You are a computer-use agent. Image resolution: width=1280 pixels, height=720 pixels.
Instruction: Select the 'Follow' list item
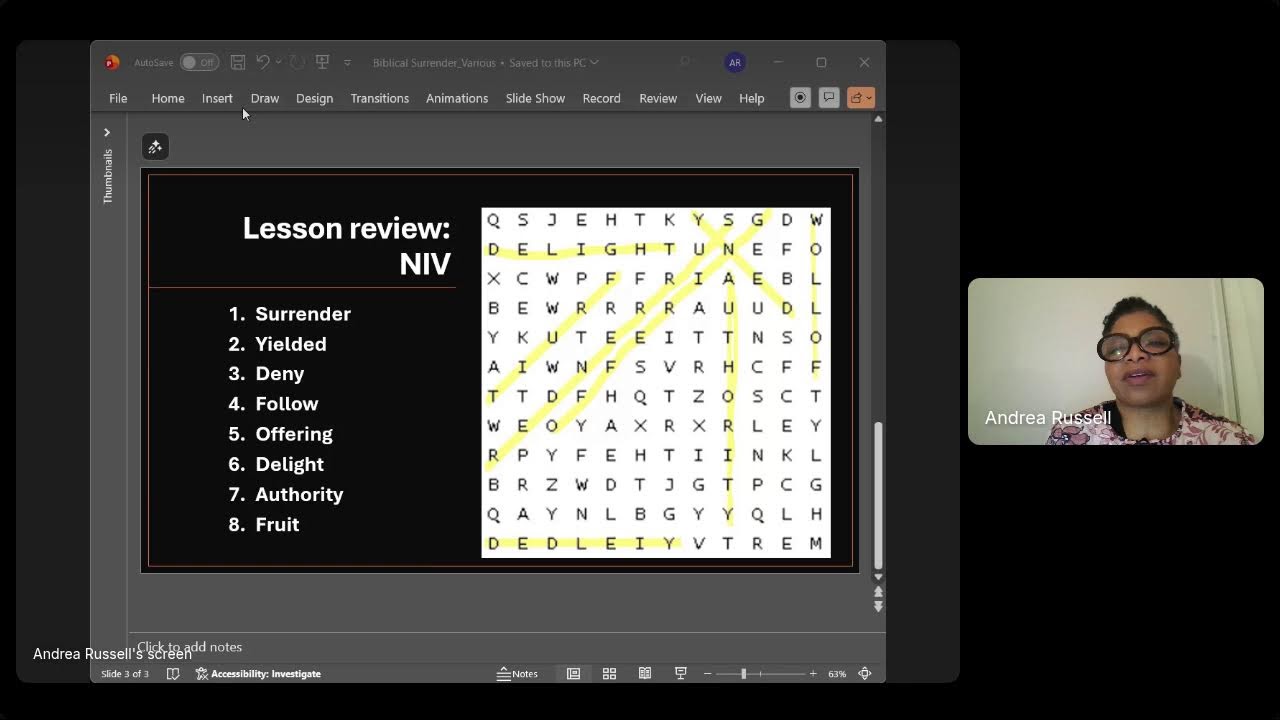click(x=287, y=404)
